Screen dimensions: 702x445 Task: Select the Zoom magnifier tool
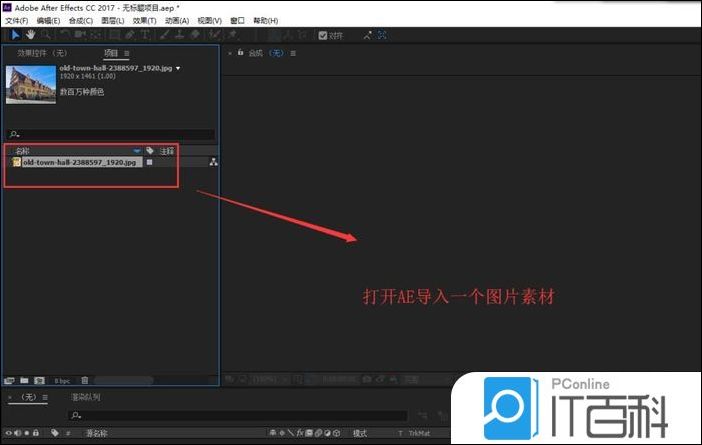click(46, 35)
